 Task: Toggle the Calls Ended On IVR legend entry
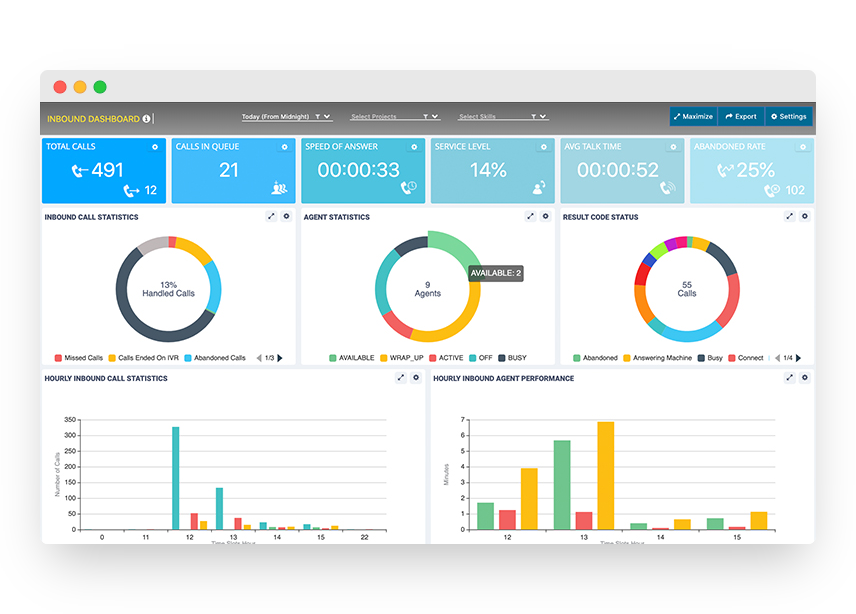[144, 358]
